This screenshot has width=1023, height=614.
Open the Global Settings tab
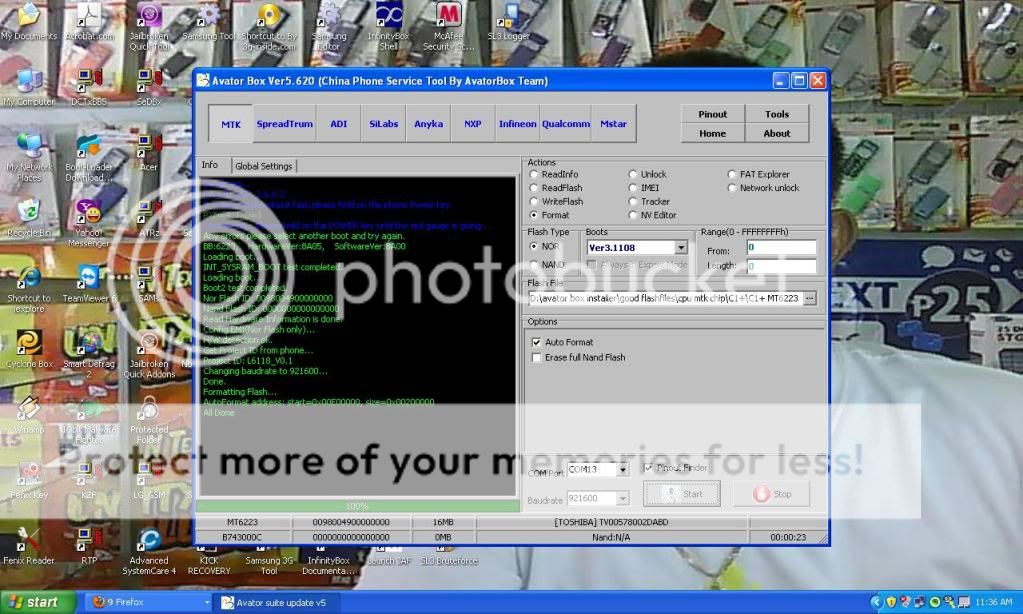point(263,166)
